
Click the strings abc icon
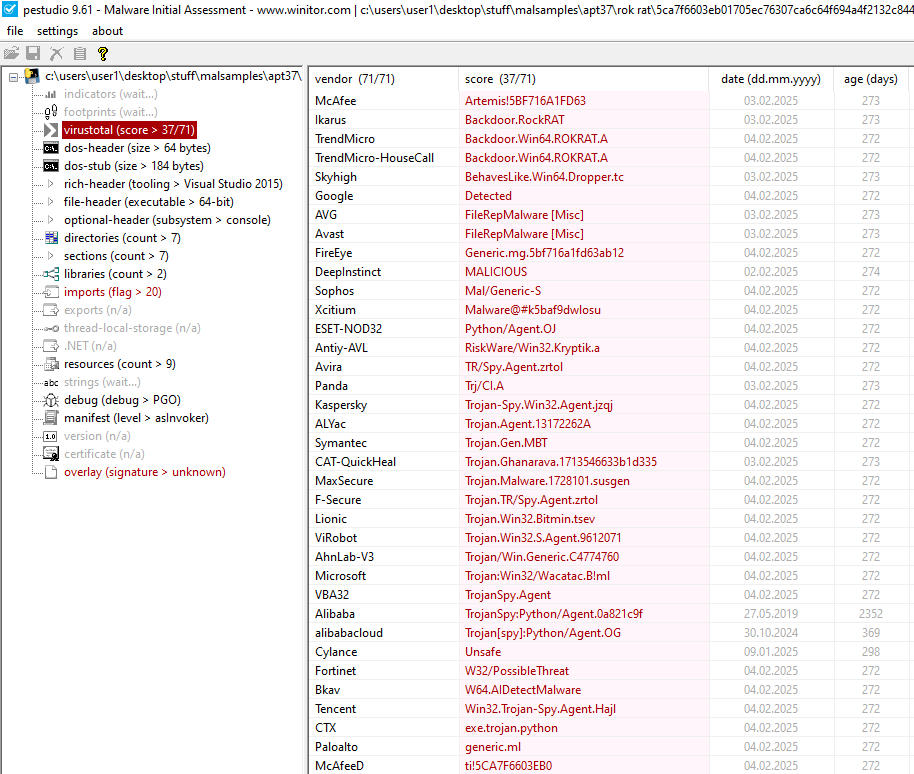click(x=51, y=382)
